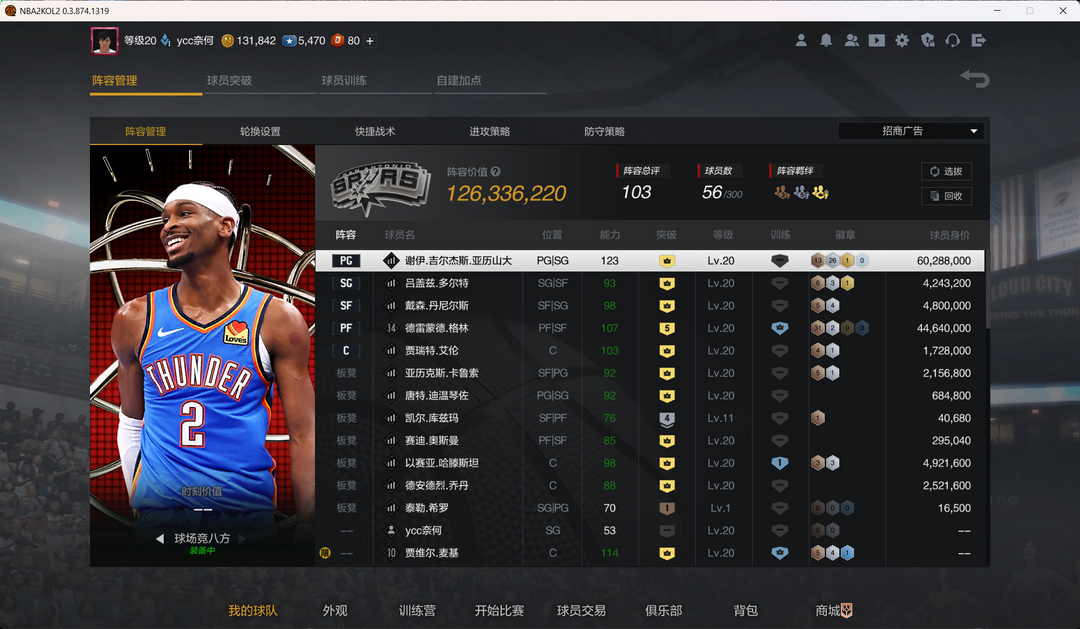
Task: Open 球员交易 in bottom navigation
Action: pos(581,610)
